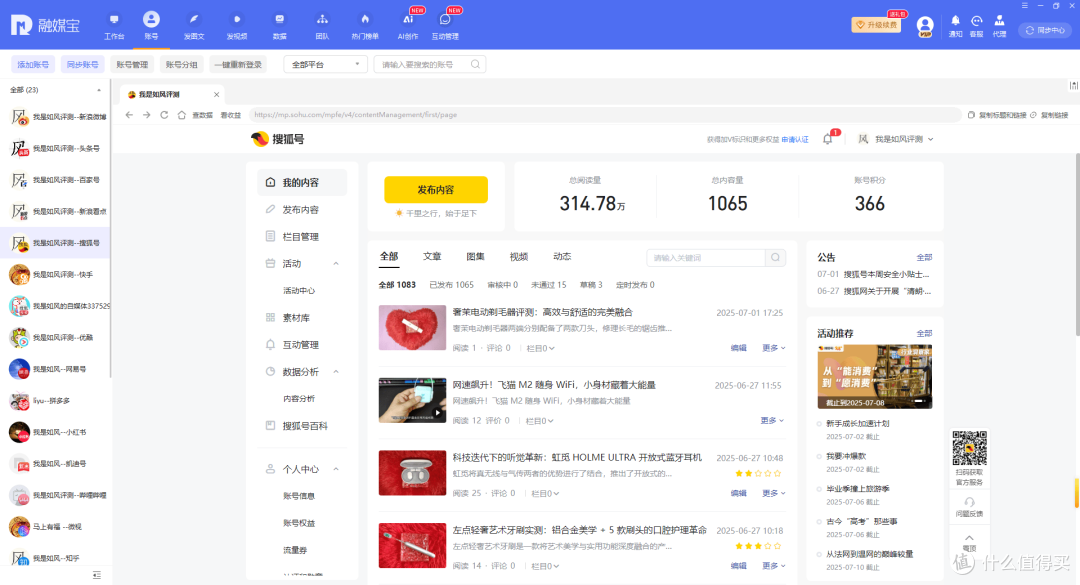Collapse the 数据分析 sidebar section
The height and width of the screenshot is (585, 1080).
click(336, 372)
